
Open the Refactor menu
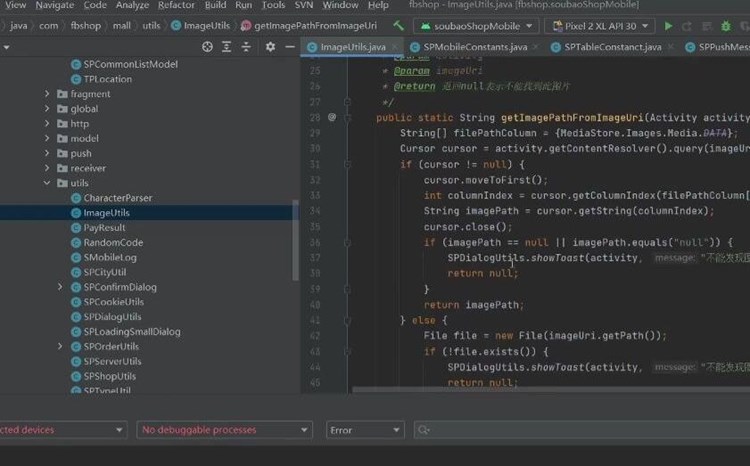pos(176,5)
